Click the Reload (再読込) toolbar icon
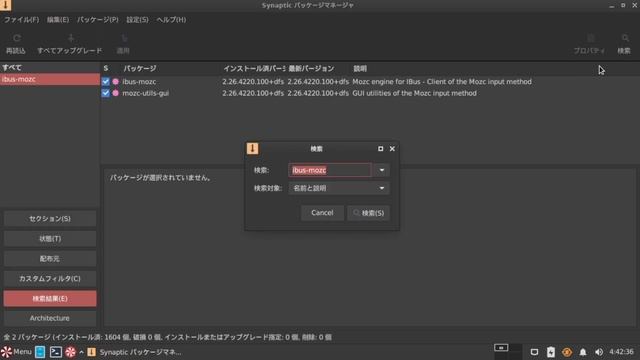 pyautogui.click(x=16, y=38)
